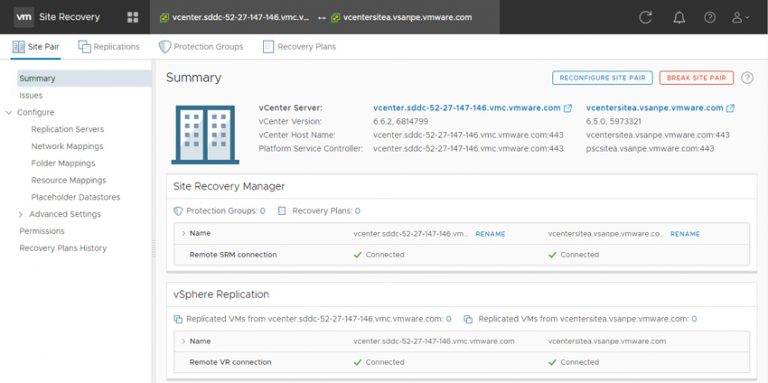Click Remote VR connection label
This screenshot has height=383, width=768.
point(230,362)
